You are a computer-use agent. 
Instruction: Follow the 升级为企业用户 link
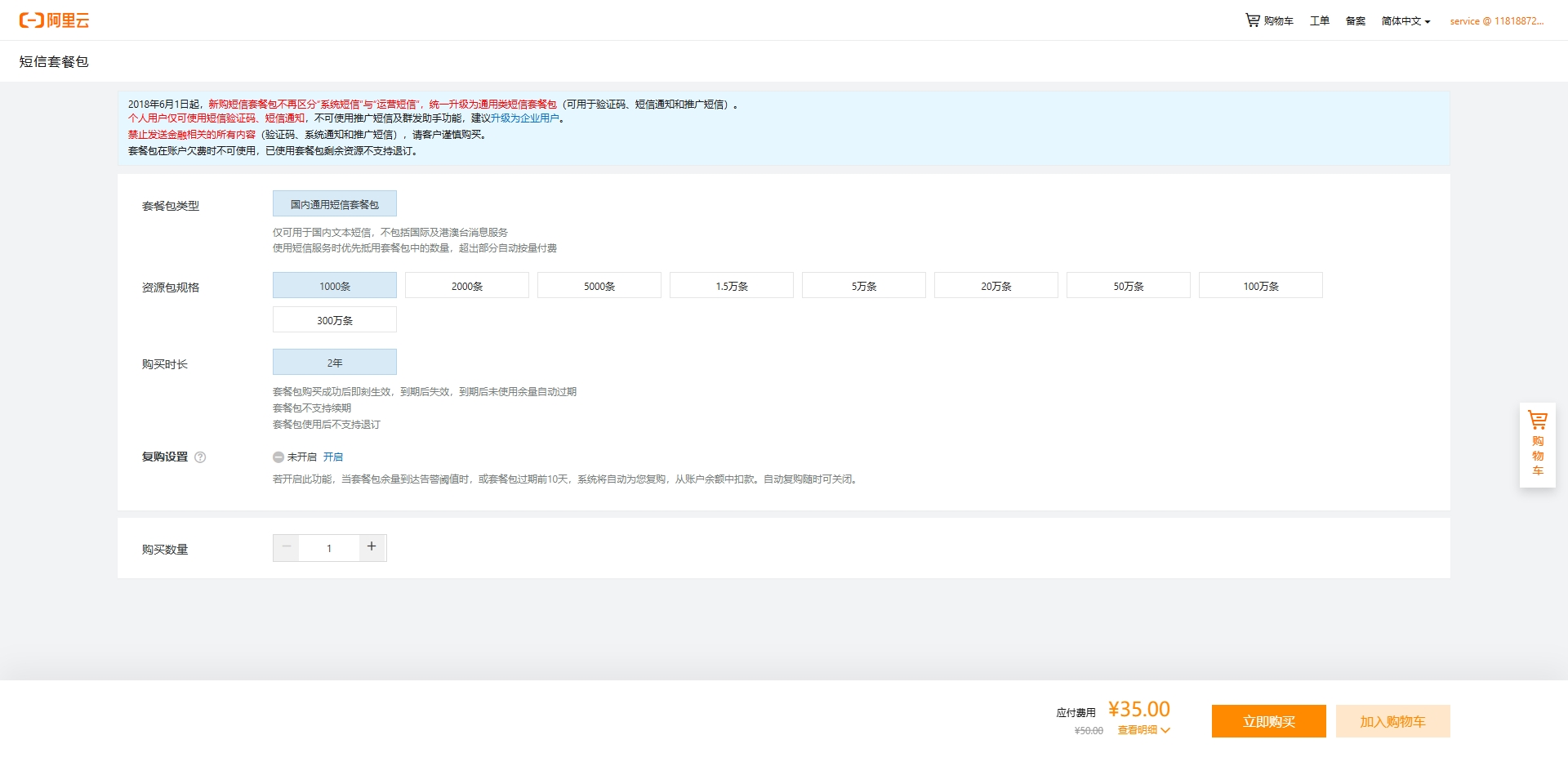524,118
